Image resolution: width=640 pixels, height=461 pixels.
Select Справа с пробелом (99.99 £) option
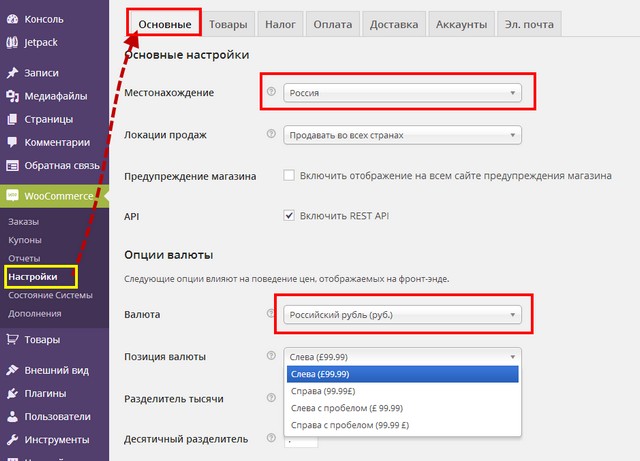[x=402, y=425]
